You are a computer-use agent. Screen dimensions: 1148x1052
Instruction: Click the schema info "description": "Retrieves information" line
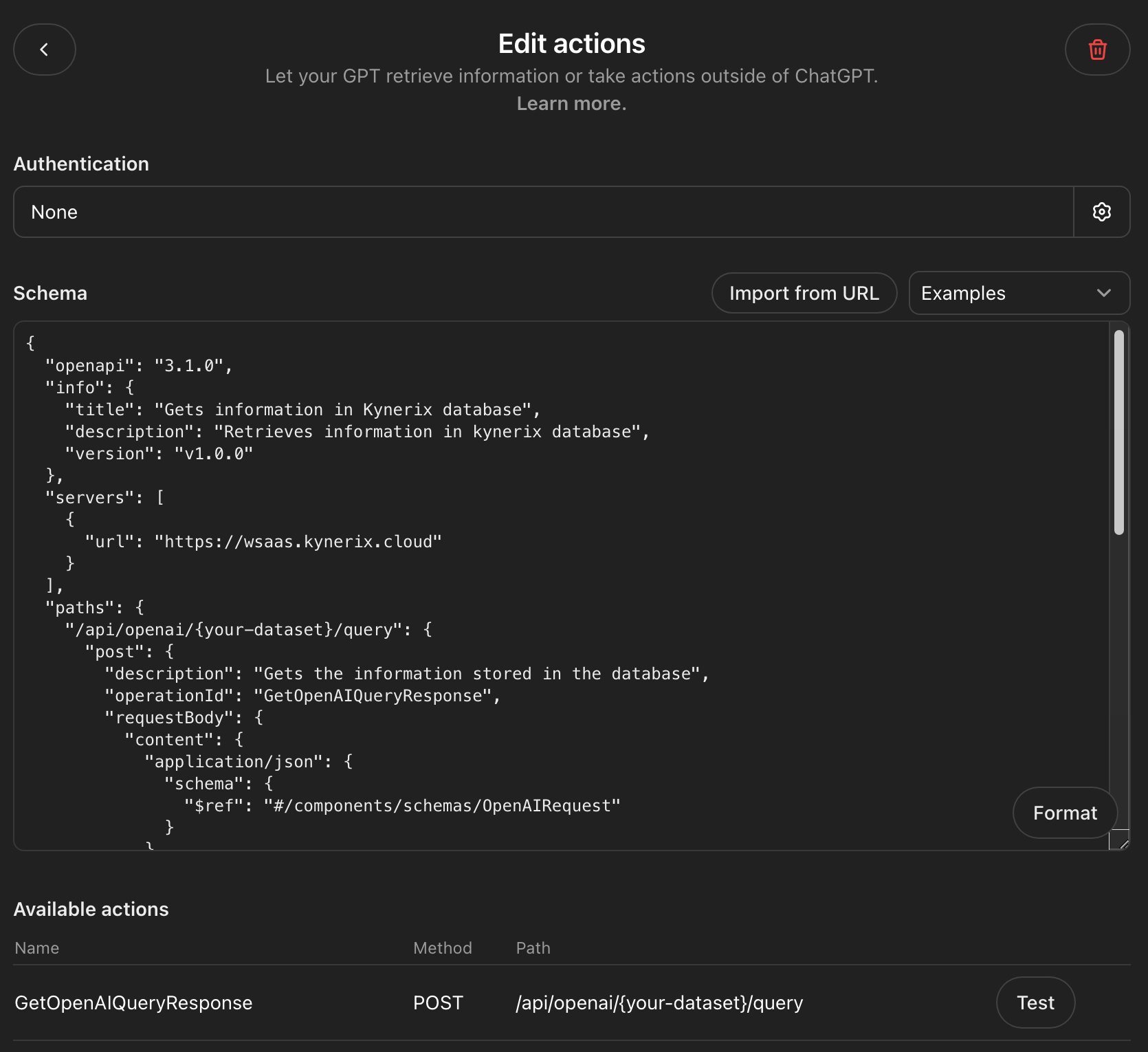click(357, 432)
